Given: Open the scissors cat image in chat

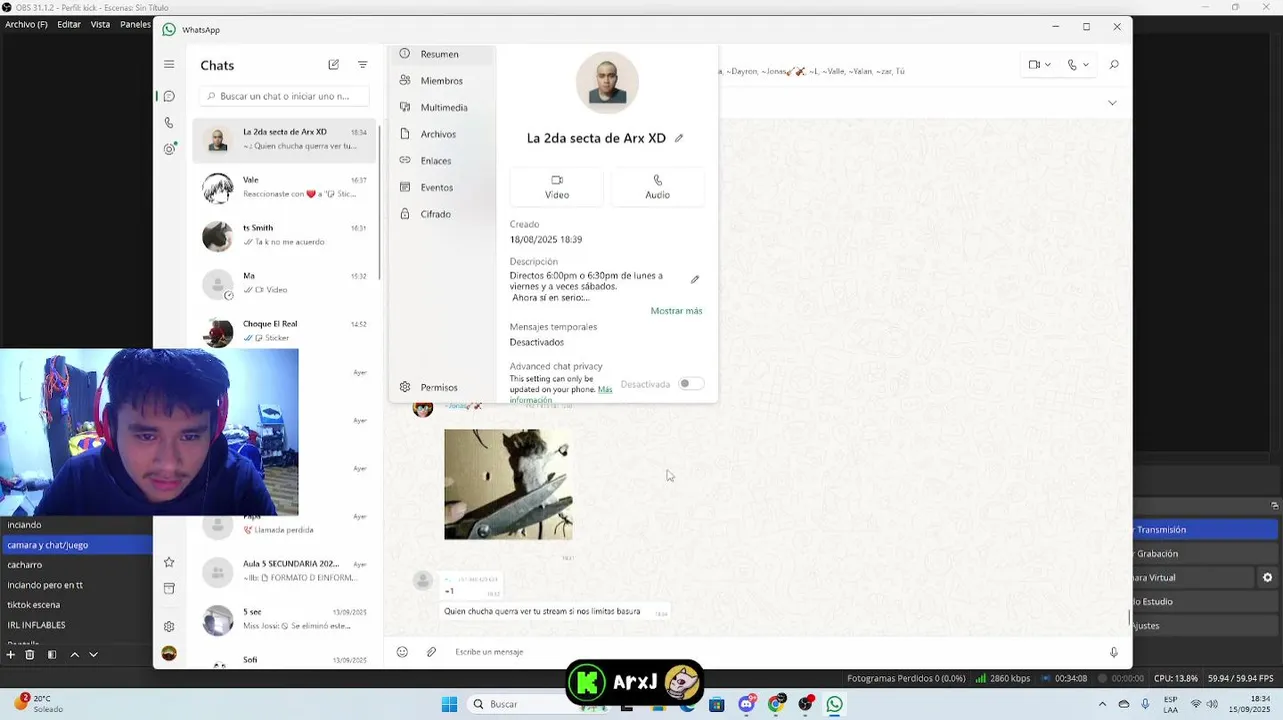Looking at the screenshot, I should pyautogui.click(x=508, y=485).
